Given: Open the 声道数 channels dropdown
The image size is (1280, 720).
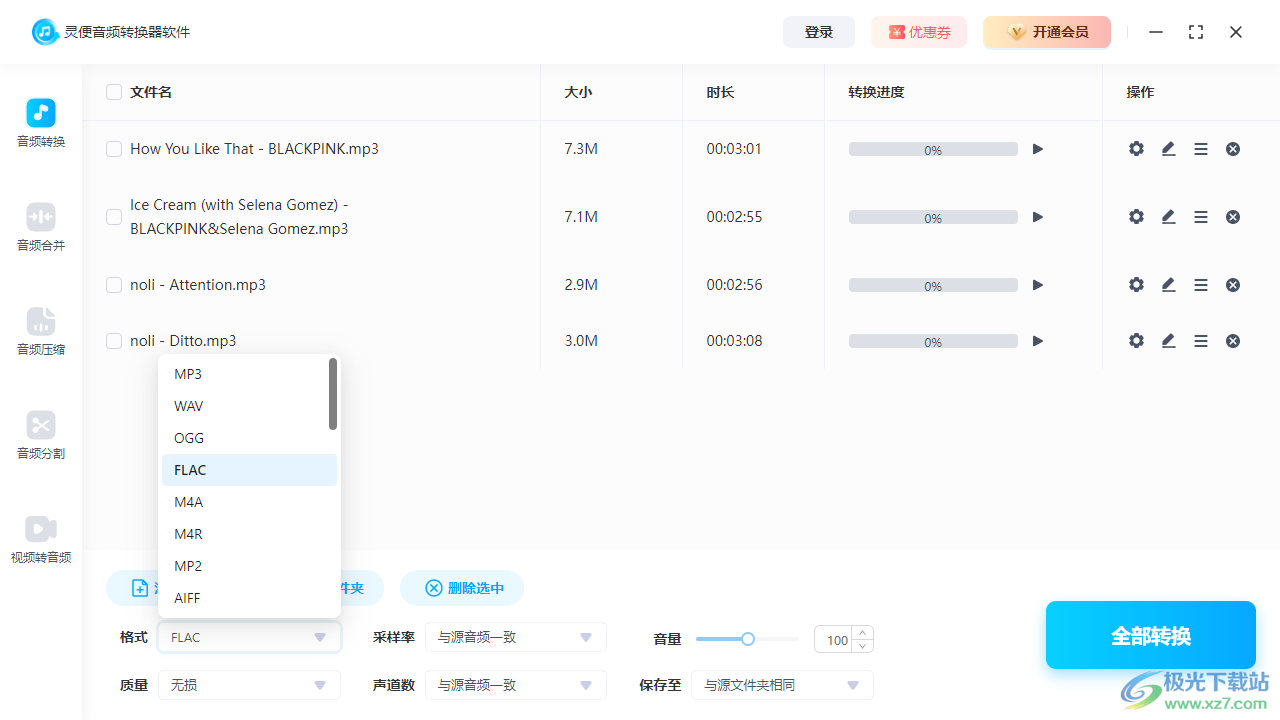Looking at the screenshot, I should (x=516, y=685).
